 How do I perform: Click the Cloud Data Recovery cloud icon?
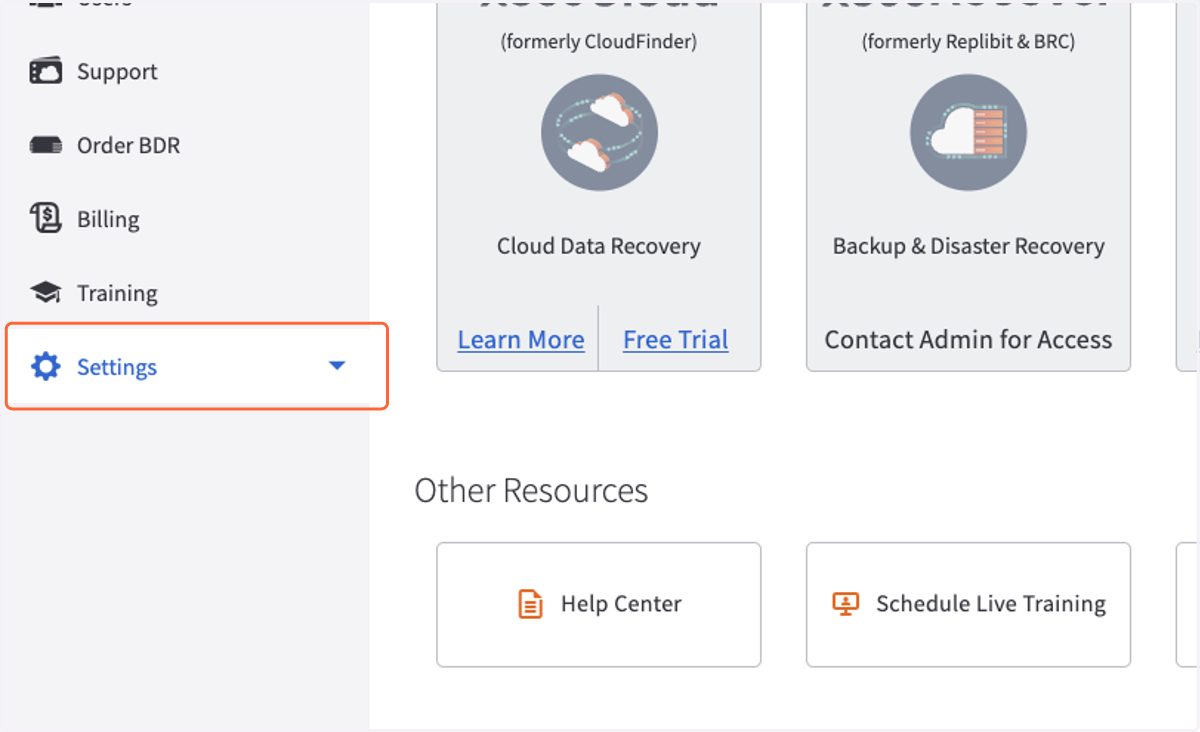click(599, 133)
